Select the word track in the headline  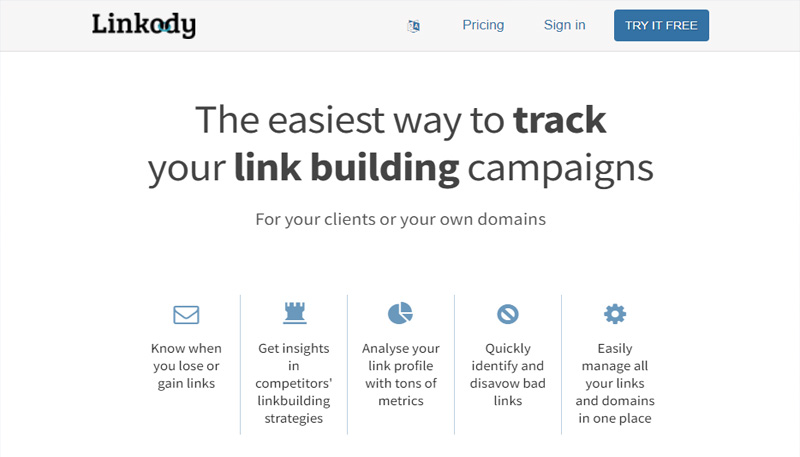560,120
